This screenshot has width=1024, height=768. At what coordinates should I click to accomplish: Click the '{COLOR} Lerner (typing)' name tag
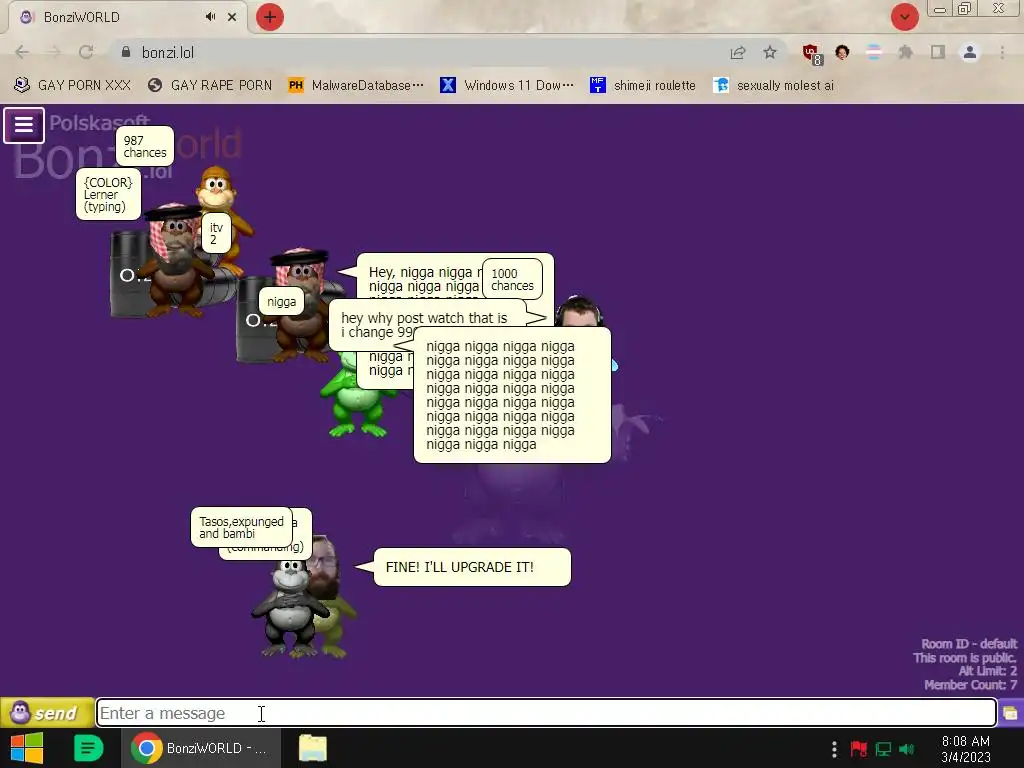[108, 194]
